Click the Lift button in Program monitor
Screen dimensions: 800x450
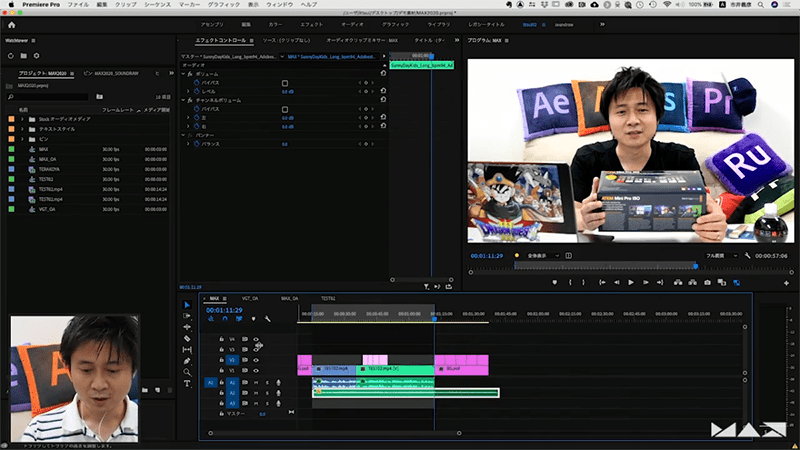coord(678,282)
